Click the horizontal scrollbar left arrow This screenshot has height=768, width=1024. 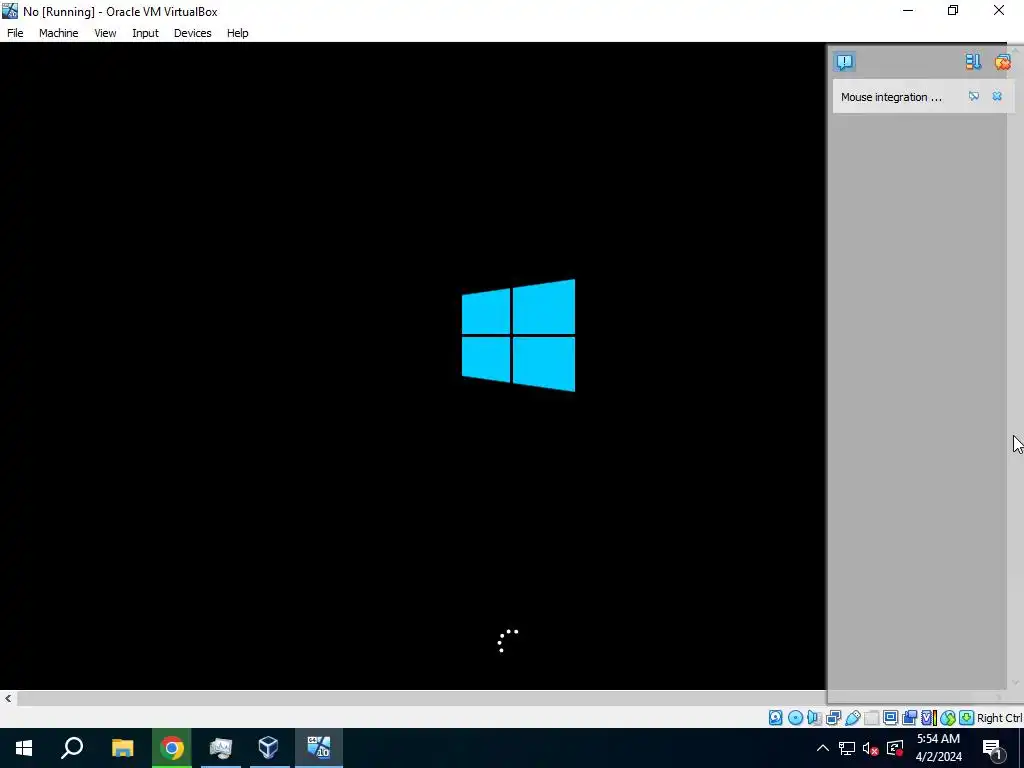pyautogui.click(x=8, y=698)
